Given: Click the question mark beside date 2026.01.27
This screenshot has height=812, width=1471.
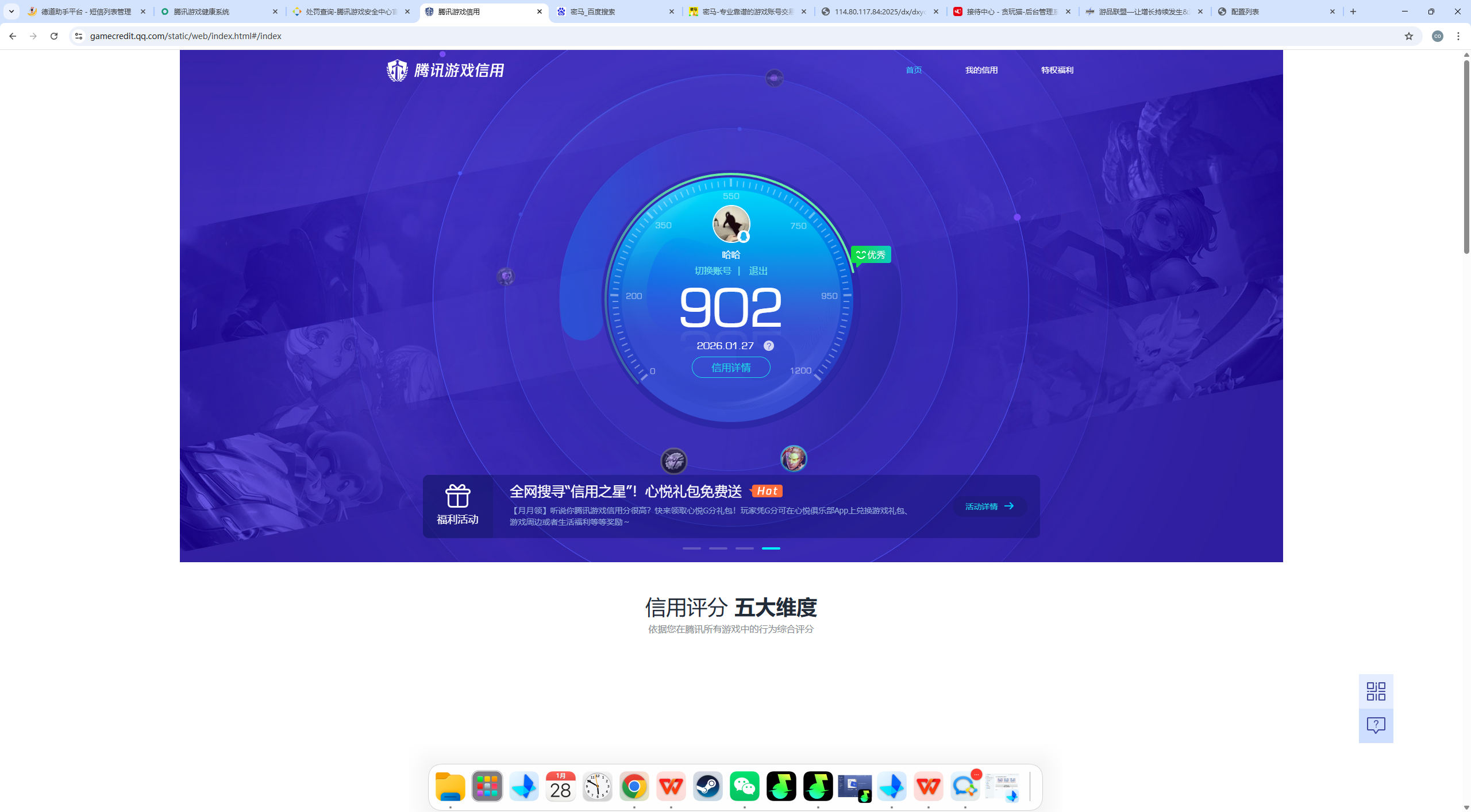Looking at the screenshot, I should (x=769, y=345).
